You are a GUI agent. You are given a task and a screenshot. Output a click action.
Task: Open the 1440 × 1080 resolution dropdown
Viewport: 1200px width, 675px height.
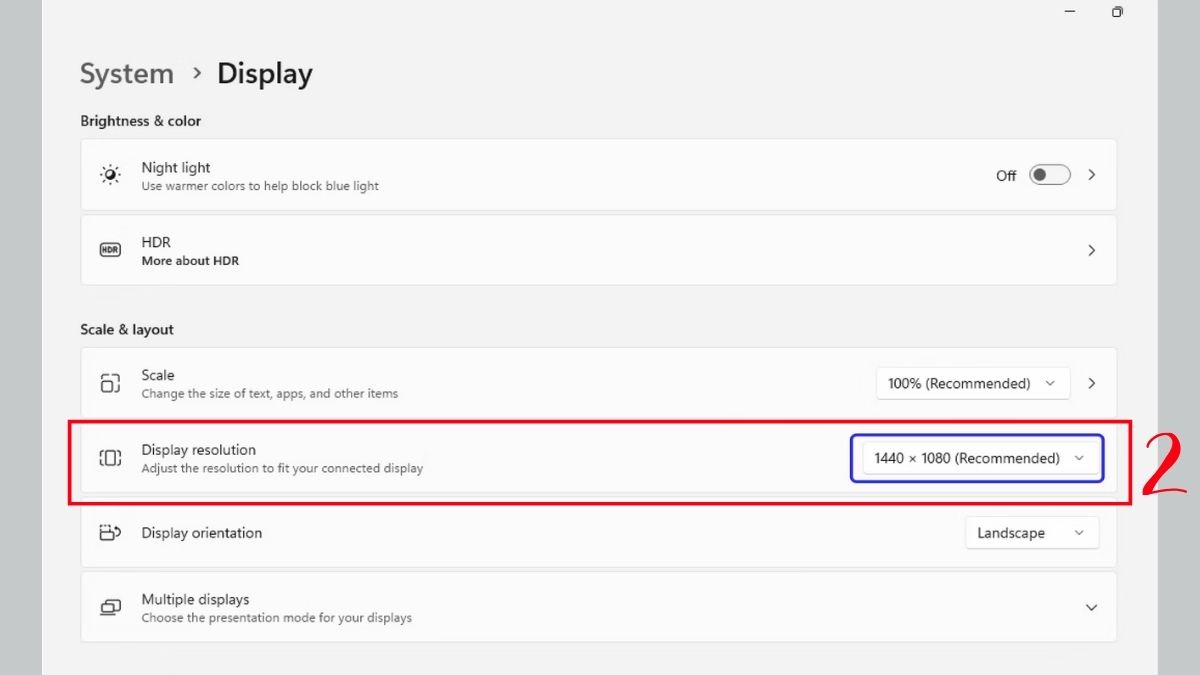[978, 458]
